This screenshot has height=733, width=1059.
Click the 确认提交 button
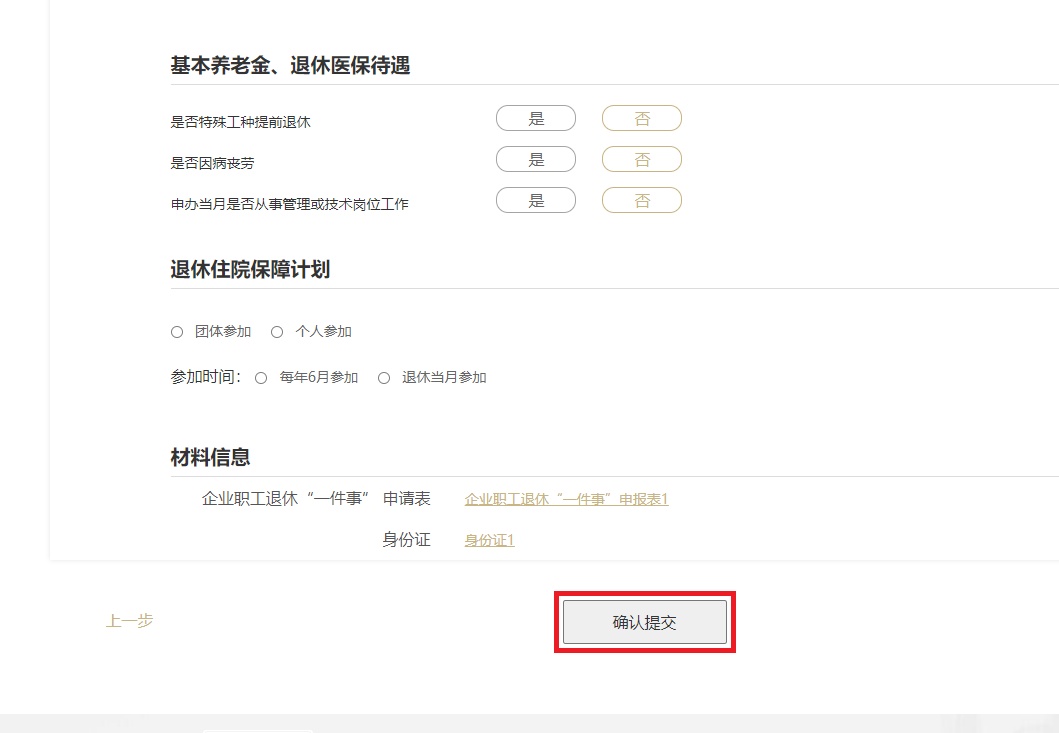point(645,622)
